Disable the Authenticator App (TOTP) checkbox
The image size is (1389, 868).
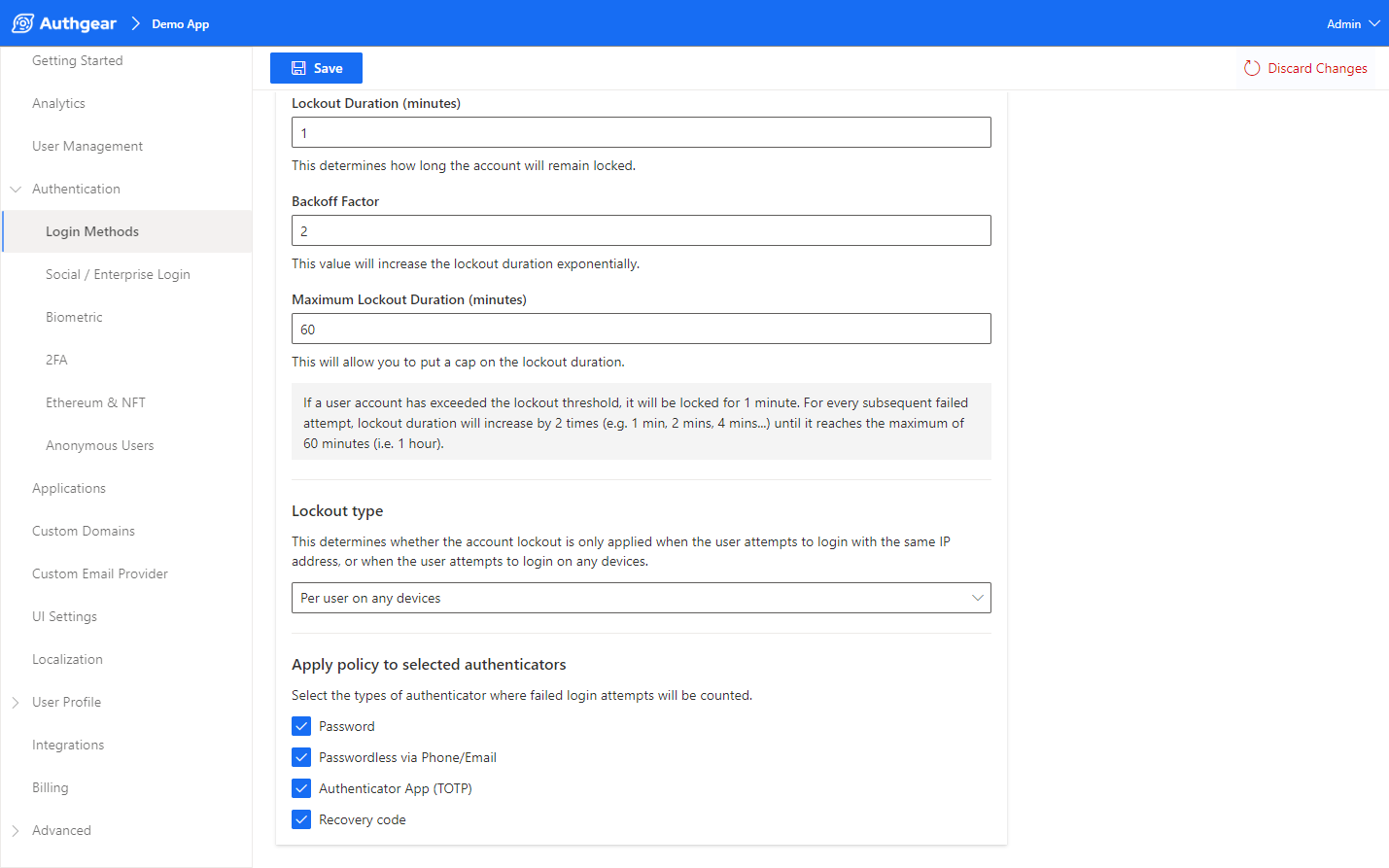coord(301,788)
